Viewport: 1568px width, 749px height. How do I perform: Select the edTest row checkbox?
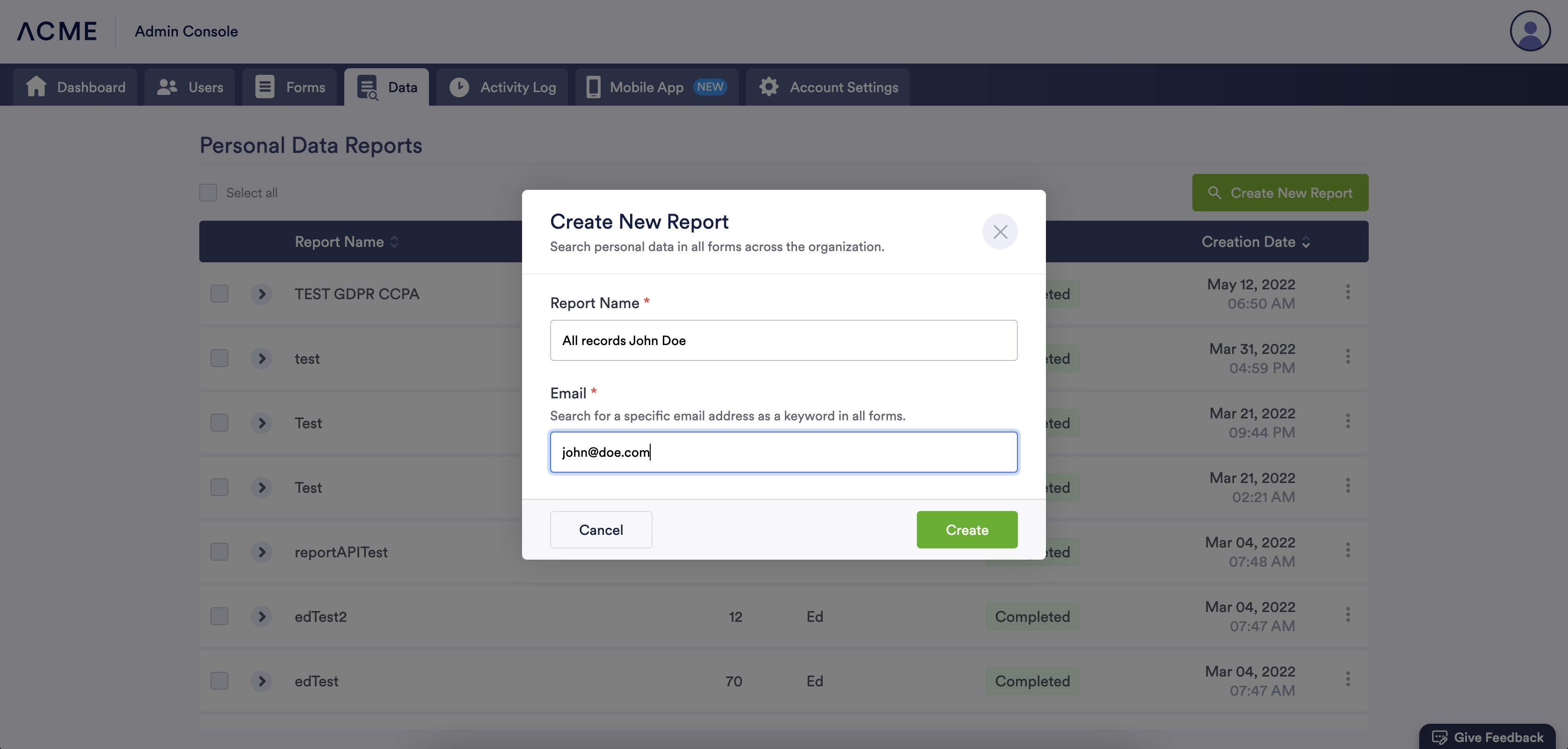219,681
